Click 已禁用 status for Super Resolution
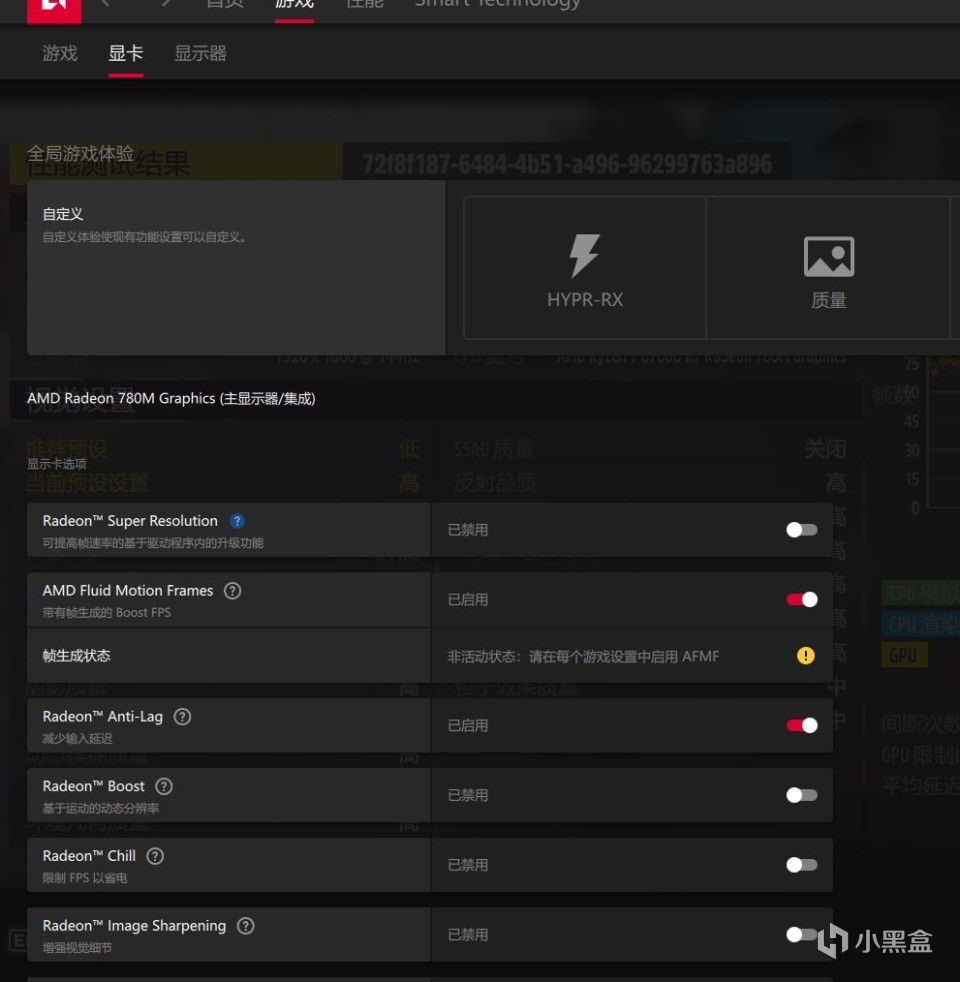 pos(468,530)
